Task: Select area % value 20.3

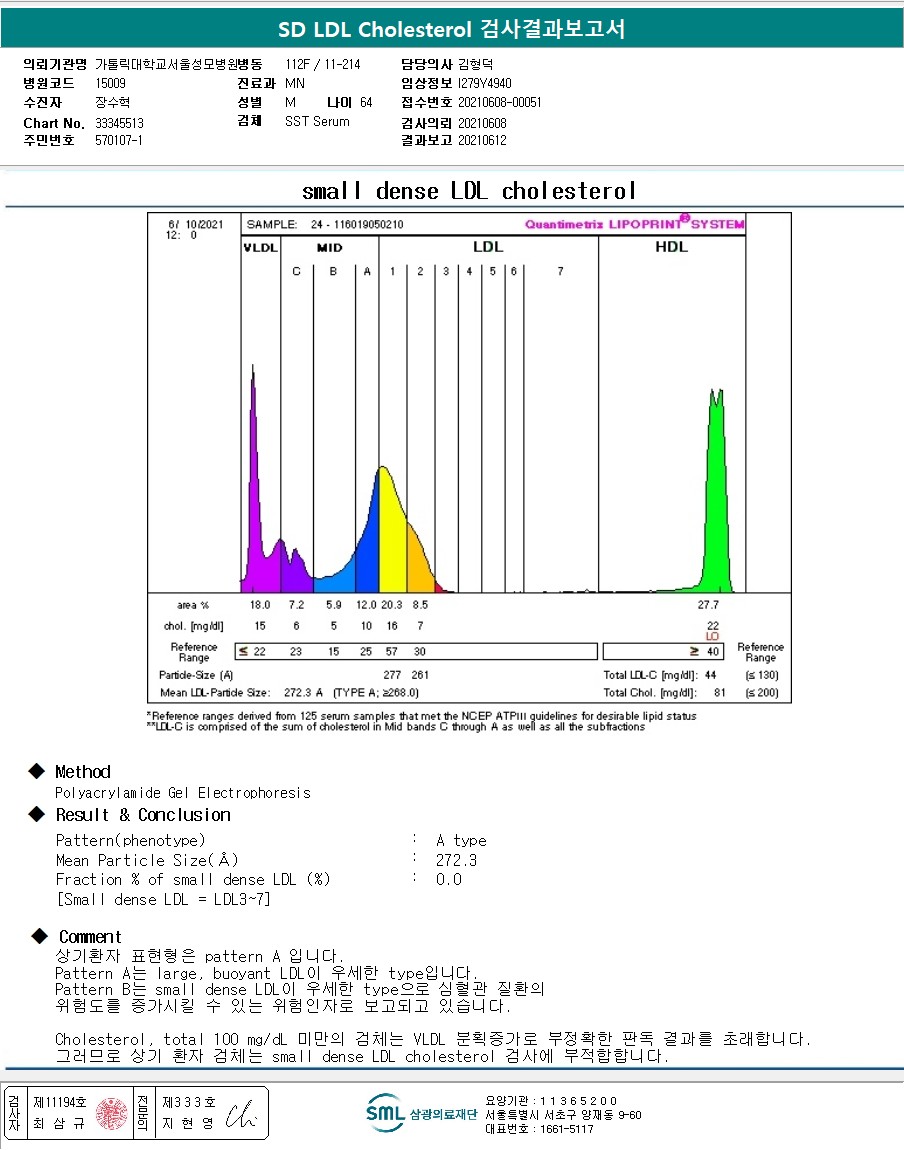Action: point(392,605)
